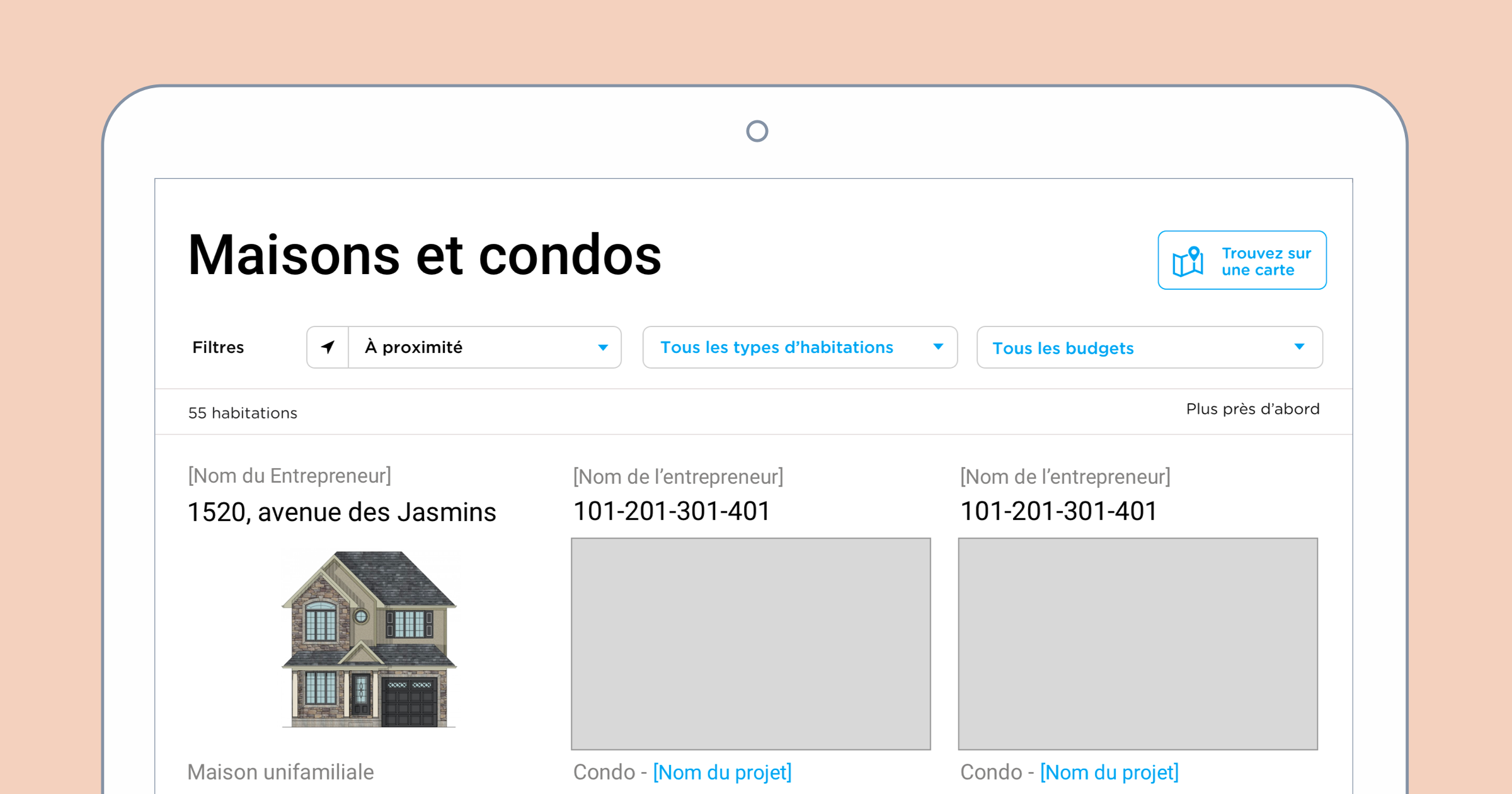This screenshot has width=1512, height=794.
Task: Click the Filtres label
Action: [218, 347]
